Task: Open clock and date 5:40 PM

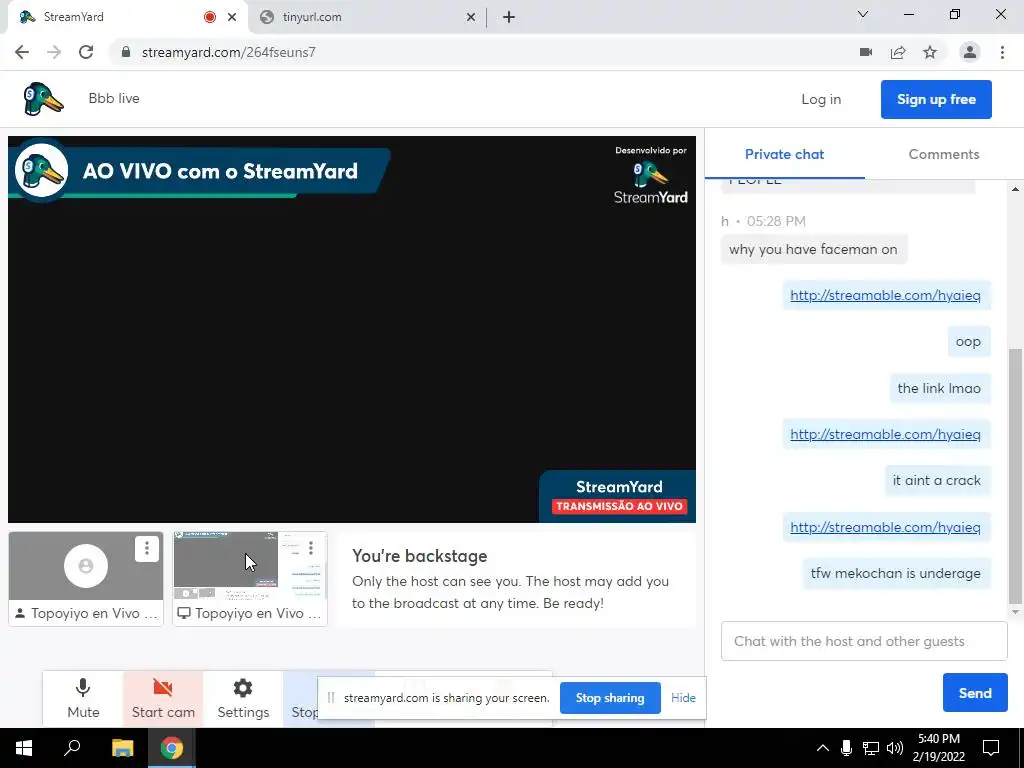Action: click(938, 748)
